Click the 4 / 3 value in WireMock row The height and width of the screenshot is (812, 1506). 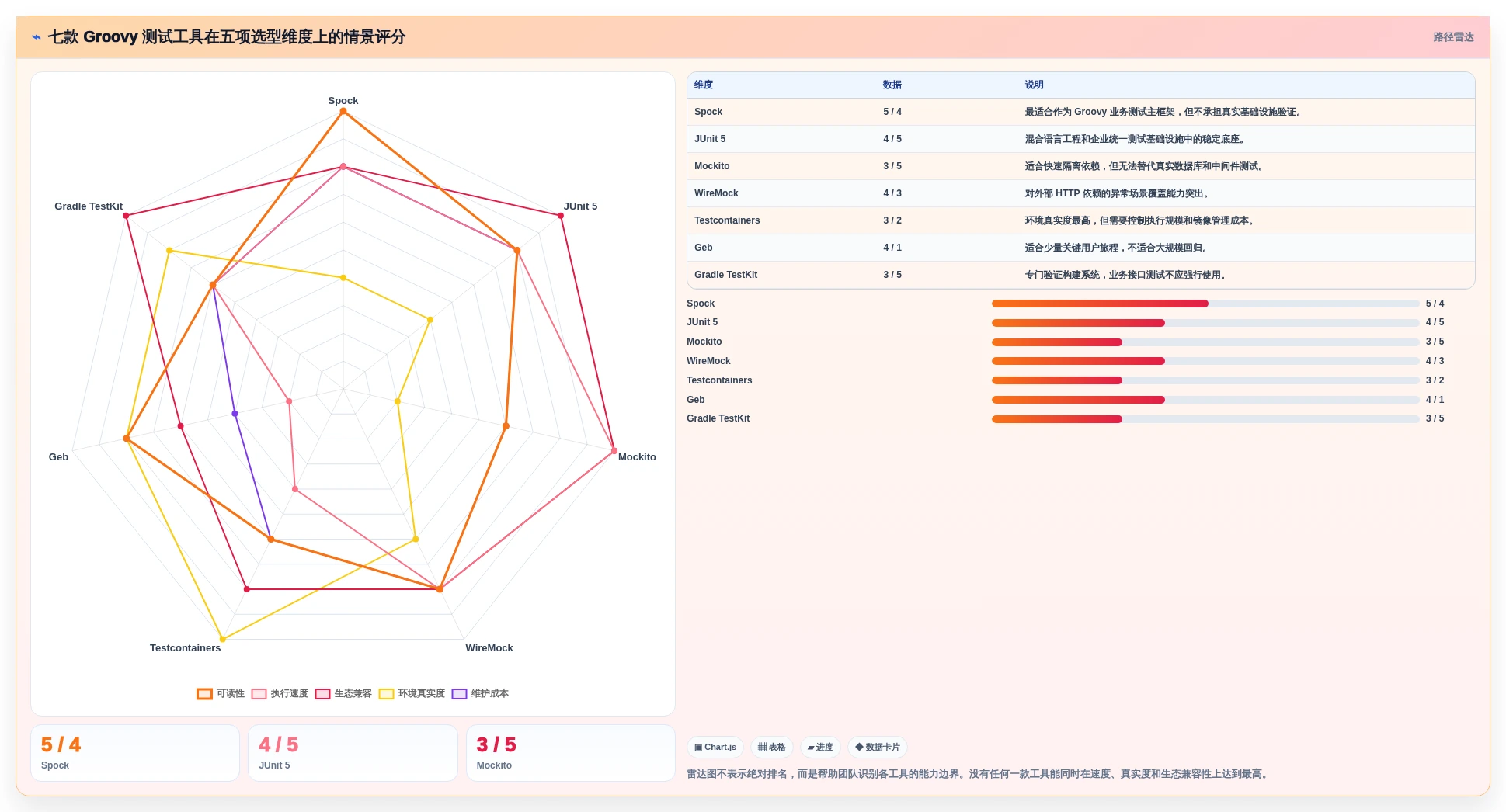tap(892, 193)
